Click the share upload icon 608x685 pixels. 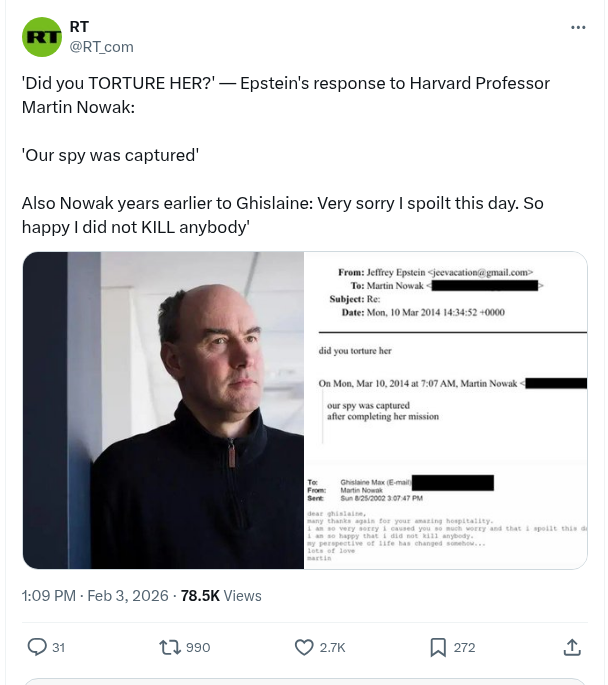point(572,647)
